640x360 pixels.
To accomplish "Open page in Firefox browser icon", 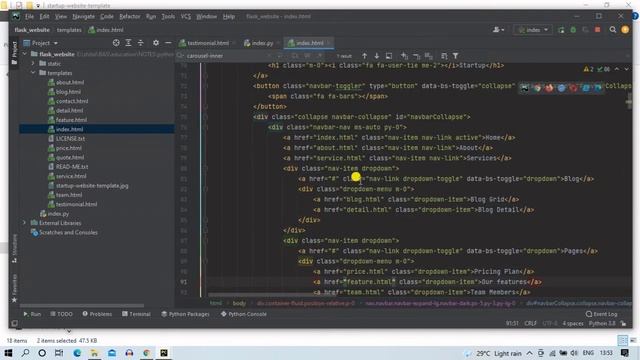I will click(549, 87).
